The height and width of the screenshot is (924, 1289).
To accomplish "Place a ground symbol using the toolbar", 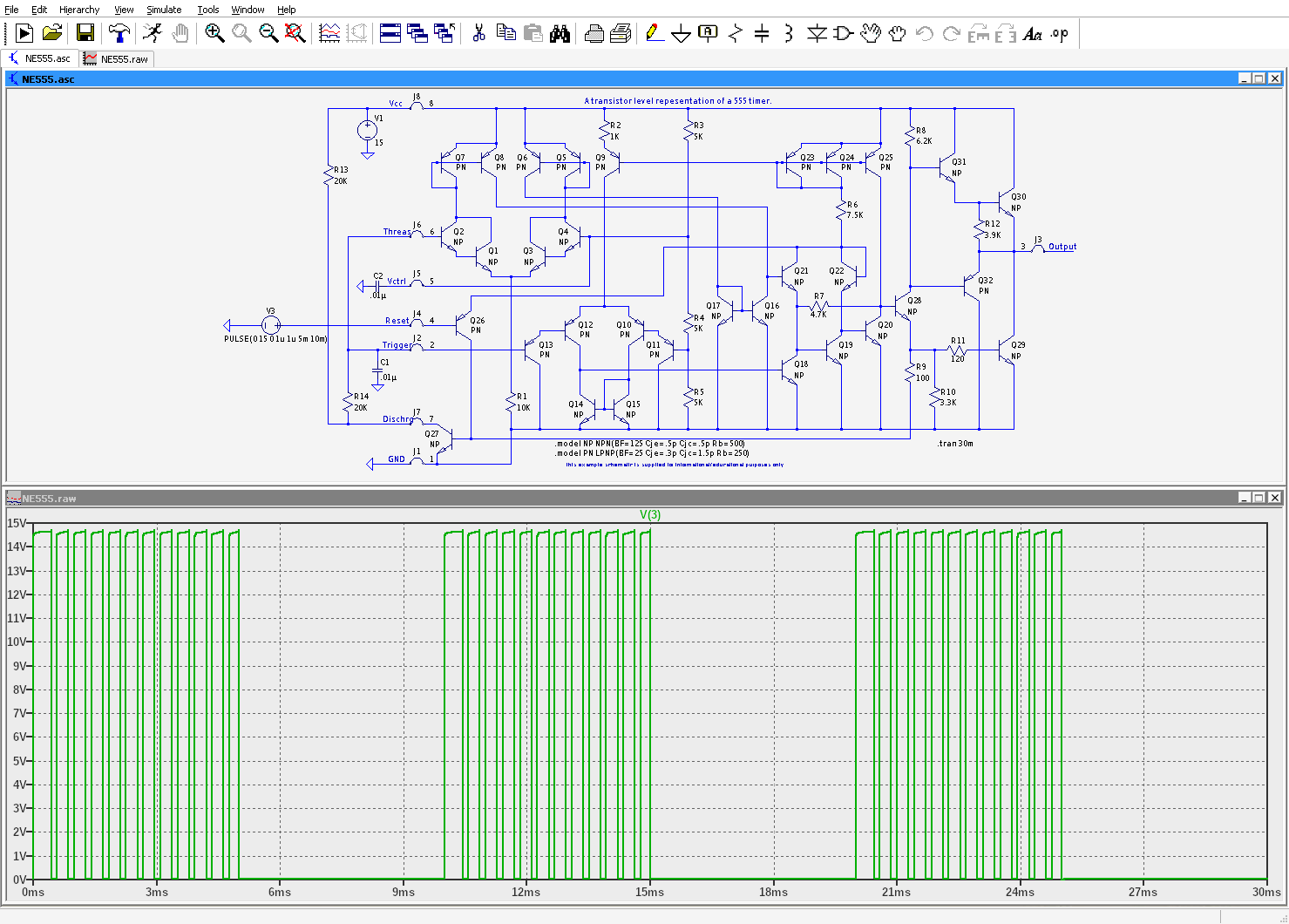I will tap(682, 34).
